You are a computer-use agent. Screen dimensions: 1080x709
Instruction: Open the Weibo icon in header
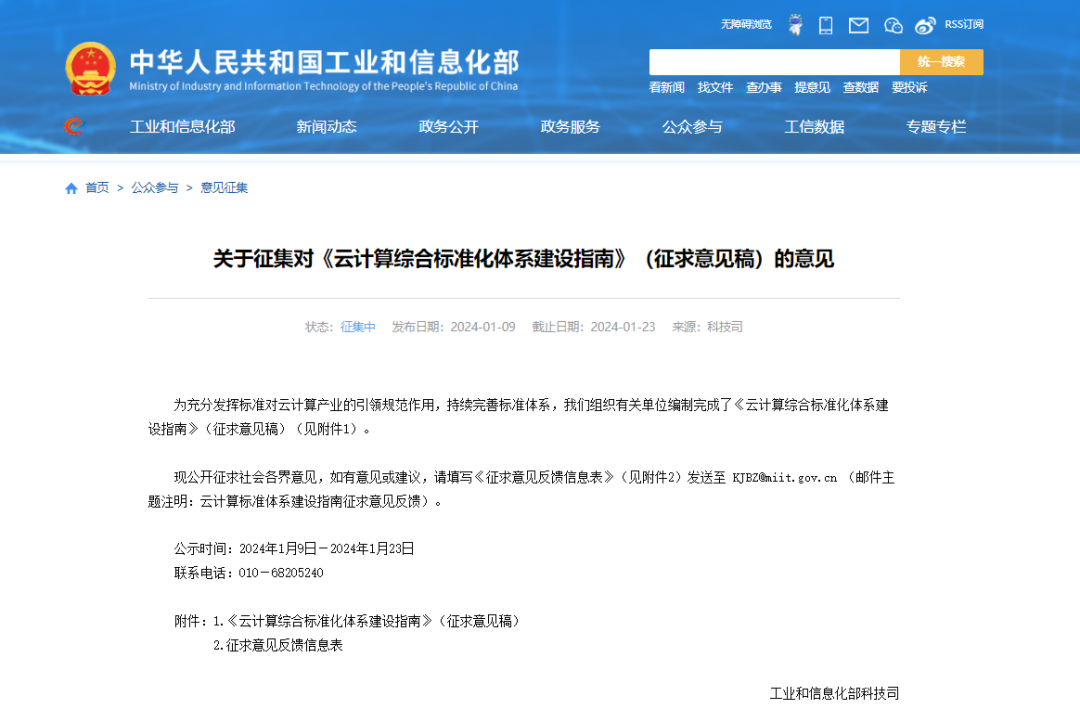coord(926,25)
